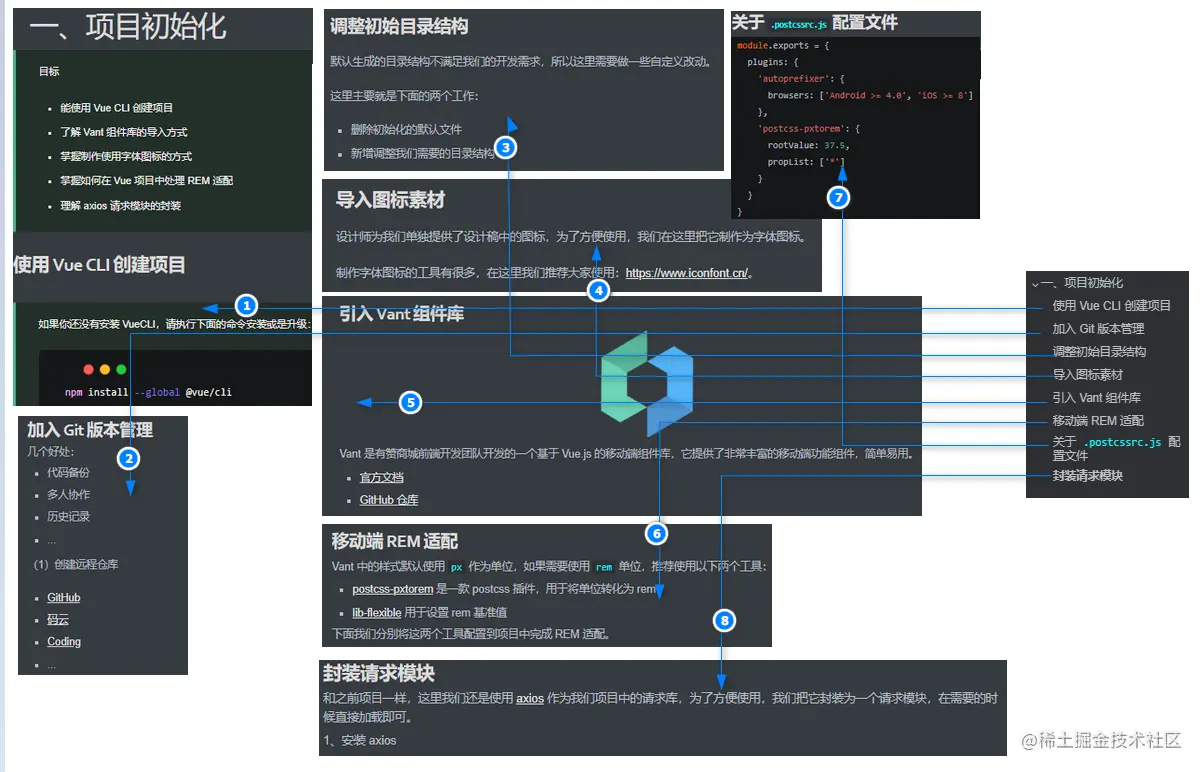The width and height of the screenshot is (1203, 772).
Task: Click the 历史记录 bullet item
Action: pos(68,517)
